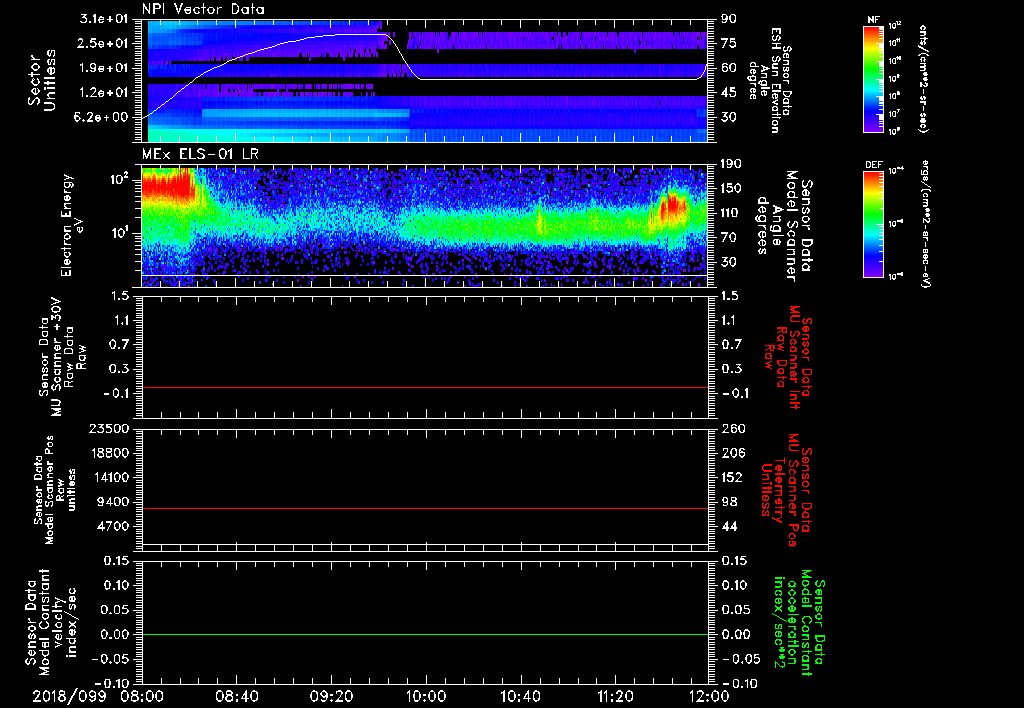Click the '60' sun elevation tick label

coord(728,68)
